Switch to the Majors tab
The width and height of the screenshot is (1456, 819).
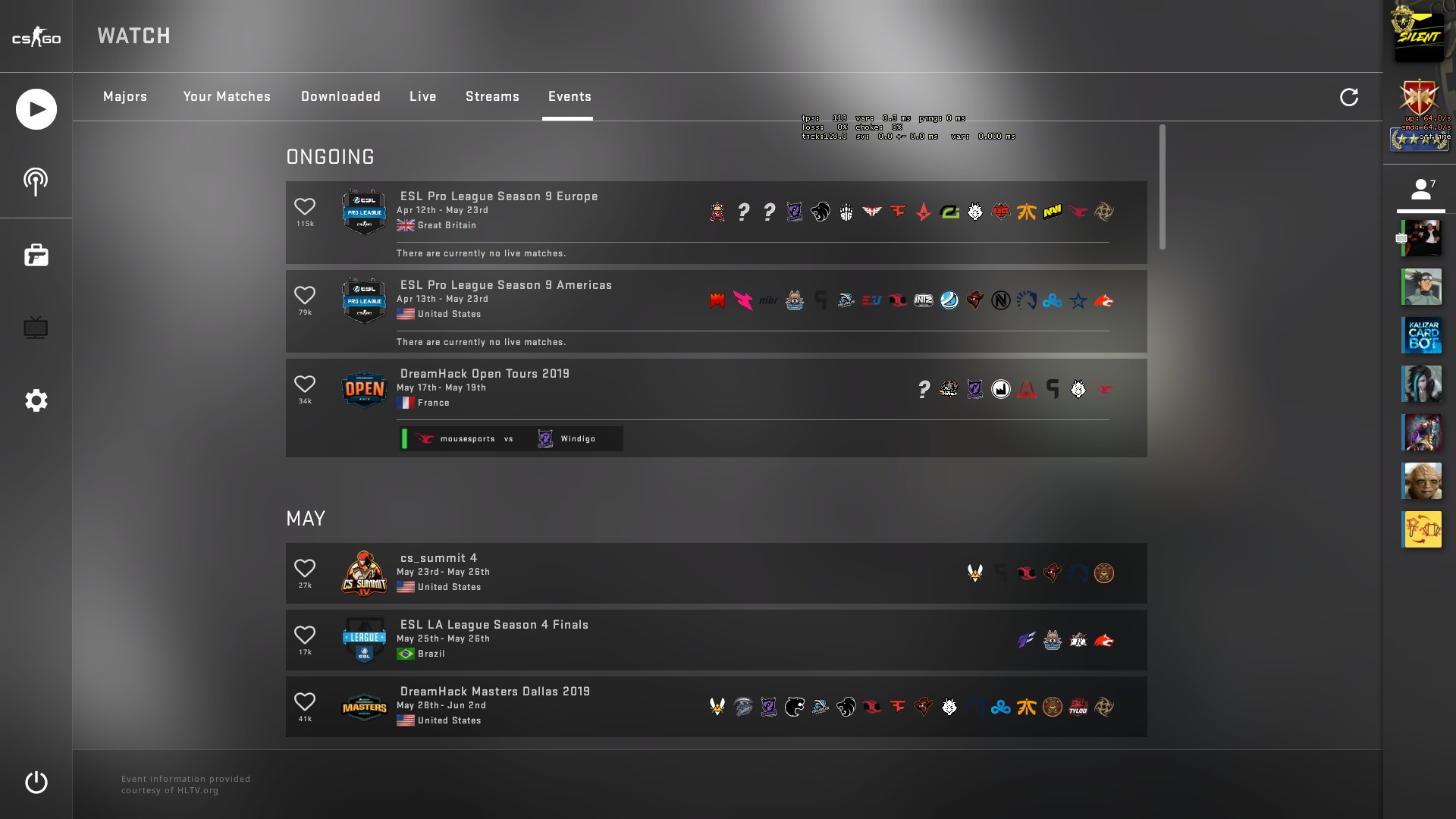[x=124, y=96]
